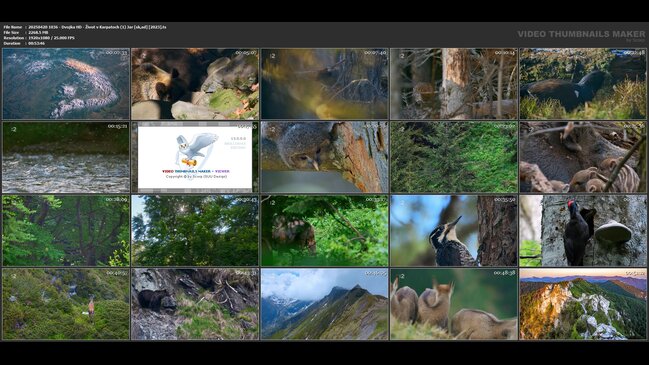The width and height of the screenshot is (649, 365).
Task: Open the sunlit tree canopy thumbnail
Action: 195,231
